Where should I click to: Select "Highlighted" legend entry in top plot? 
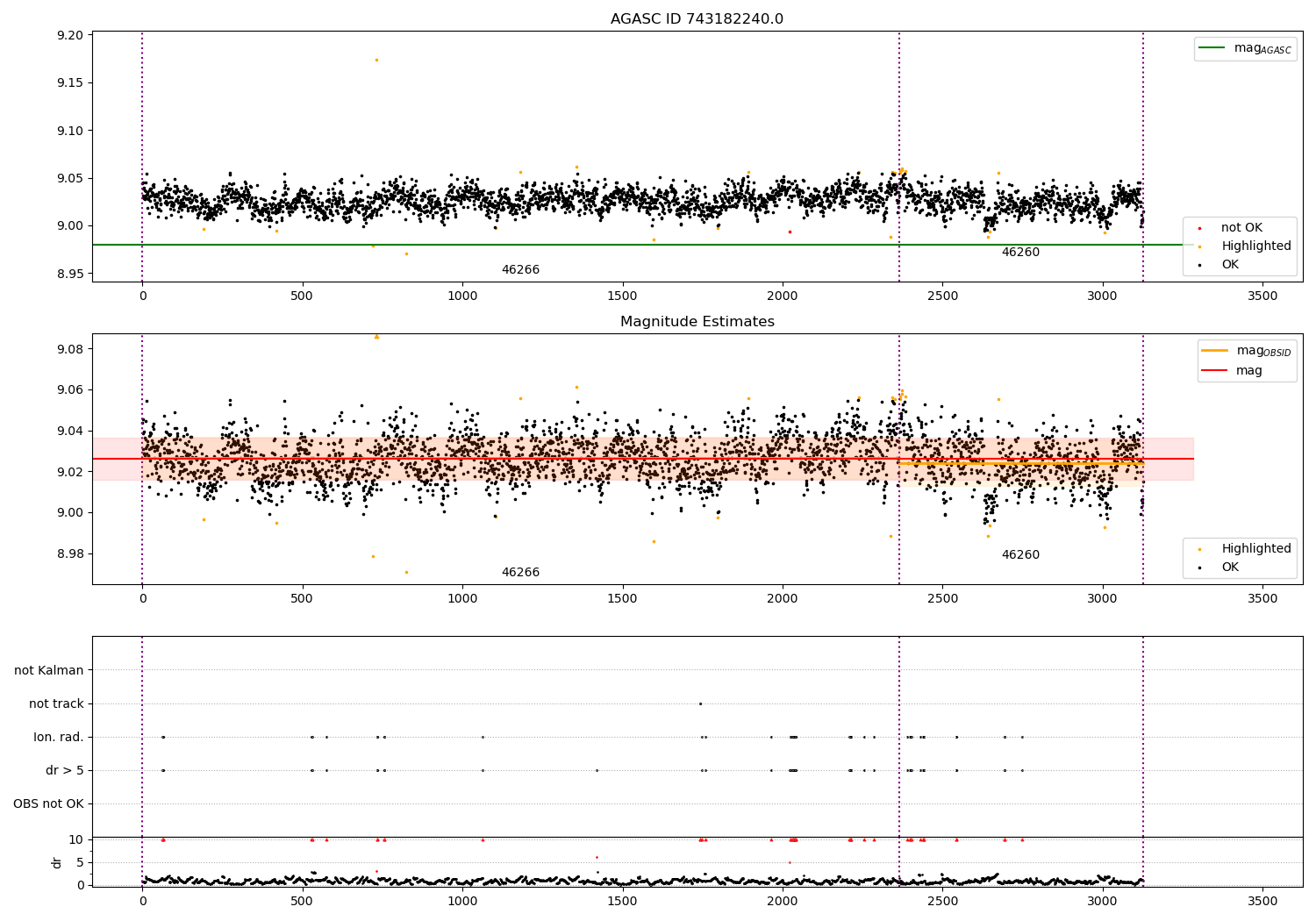(x=1256, y=246)
